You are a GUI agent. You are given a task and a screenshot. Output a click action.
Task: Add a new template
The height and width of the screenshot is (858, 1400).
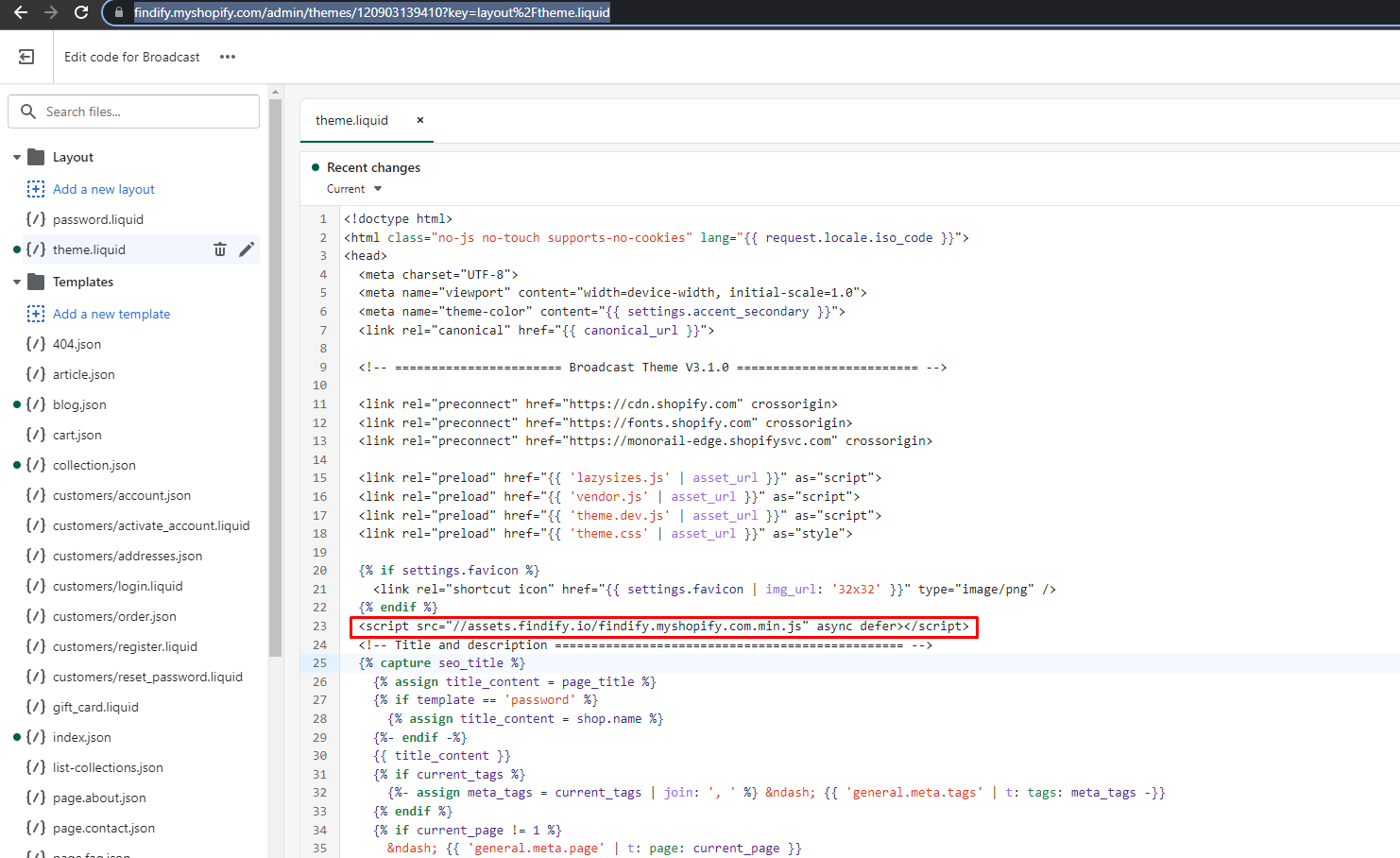coord(111,314)
